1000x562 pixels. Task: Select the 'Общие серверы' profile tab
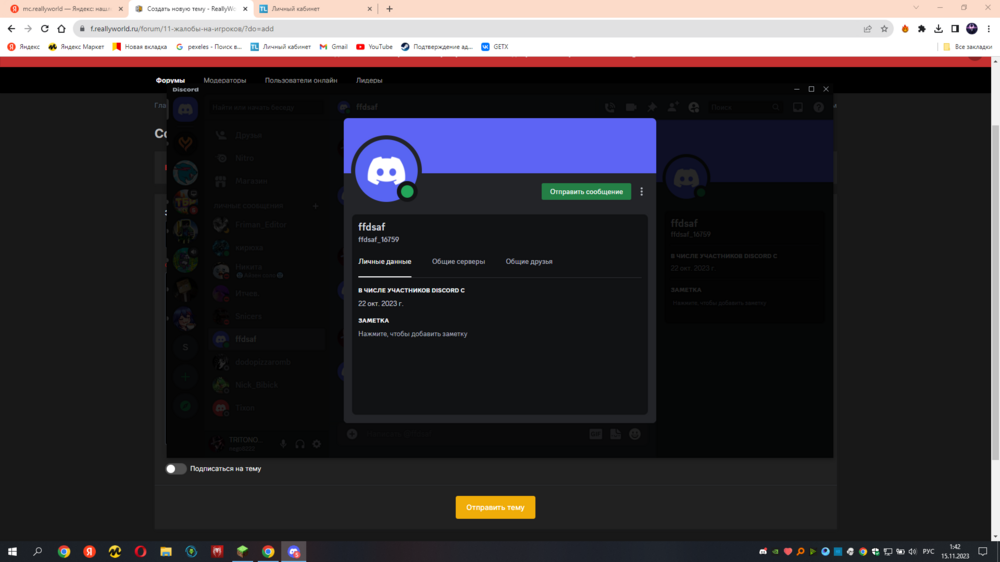pos(458,262)
